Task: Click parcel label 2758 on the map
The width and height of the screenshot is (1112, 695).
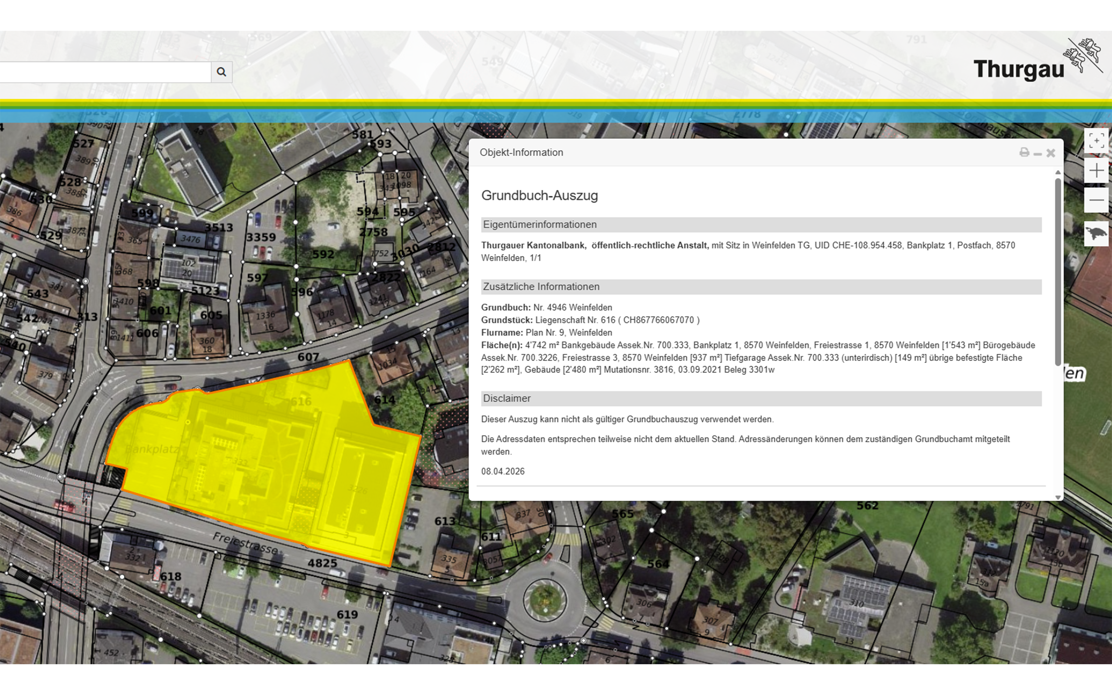Action: coord(373,232)
